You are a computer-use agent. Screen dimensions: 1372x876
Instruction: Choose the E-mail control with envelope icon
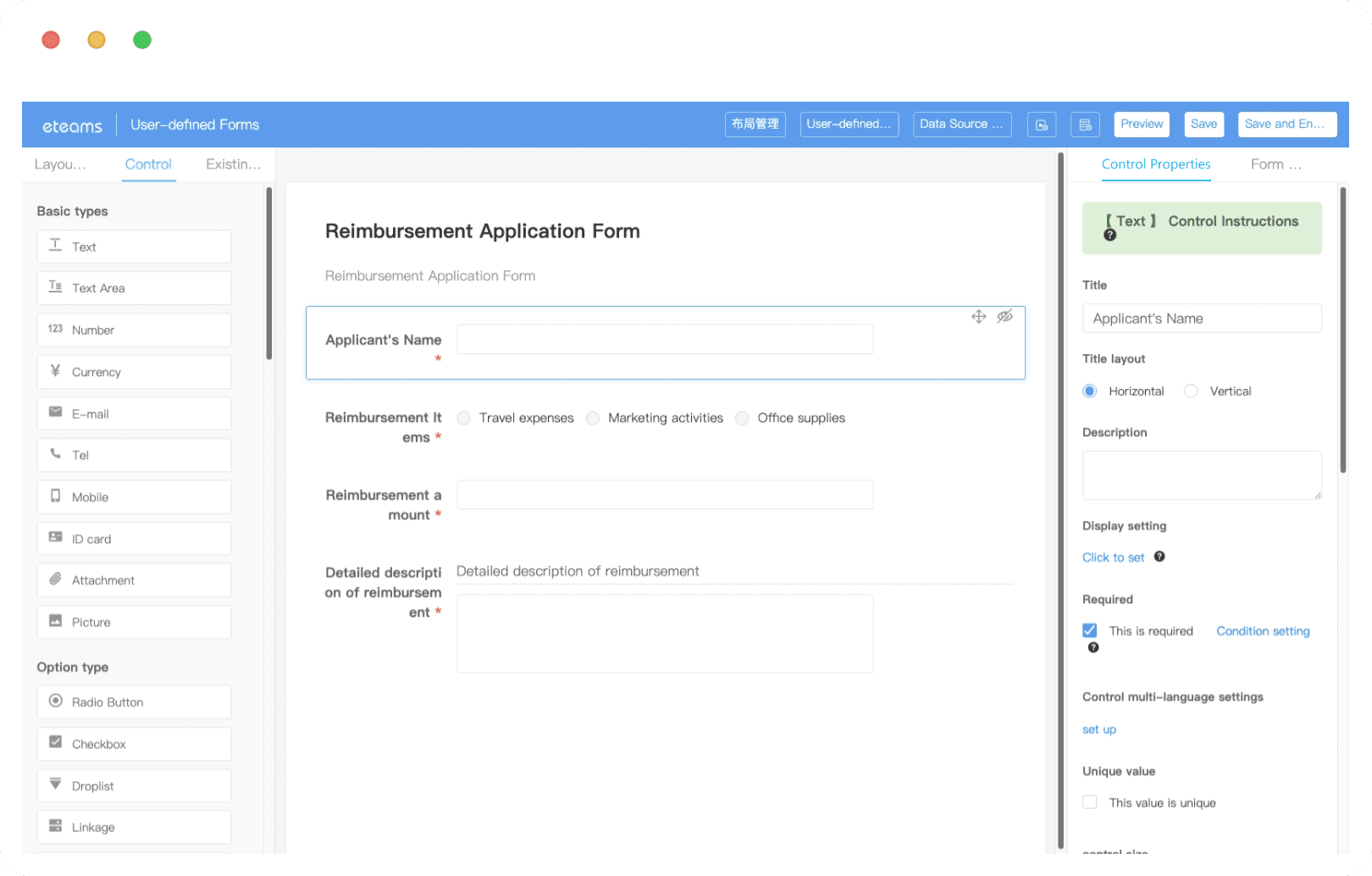tap(134, 413)
